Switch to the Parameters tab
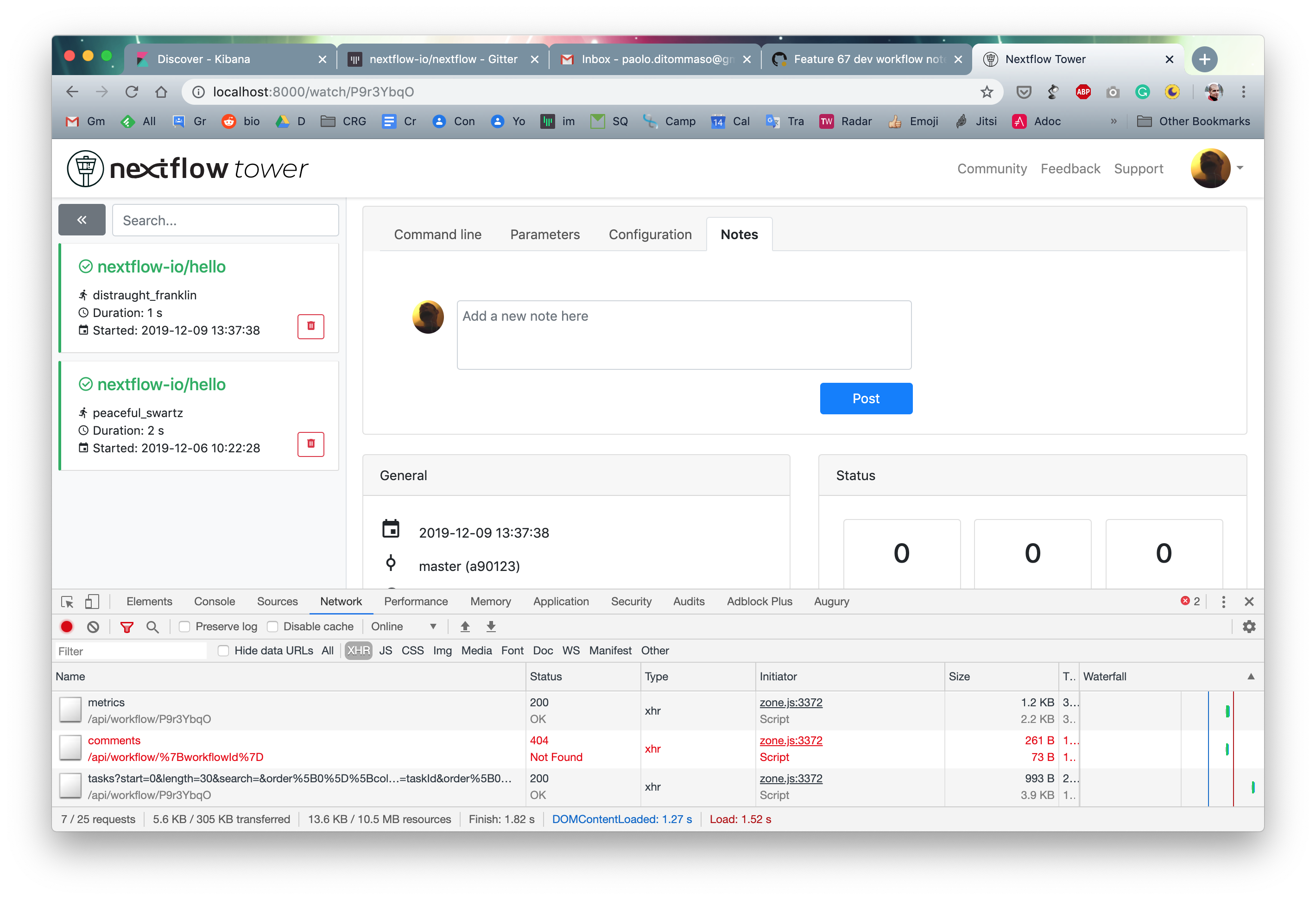Image resolution: width=1316 pixels, height=900 pixels. [x=545, y=235]
